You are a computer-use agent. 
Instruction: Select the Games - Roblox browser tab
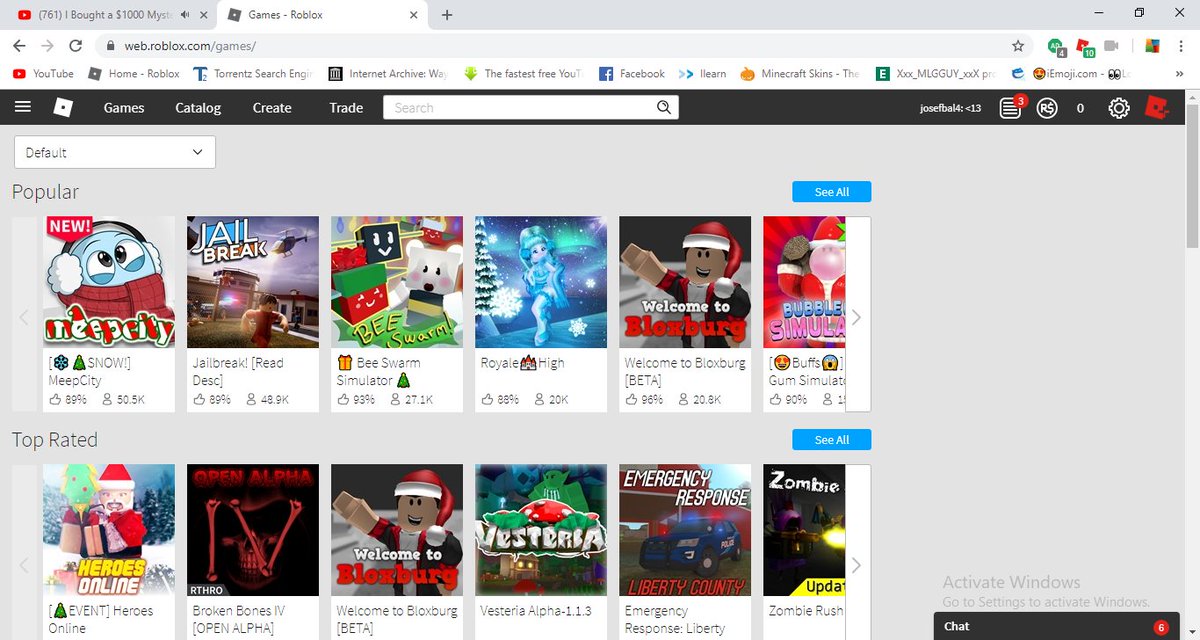tap(324, 15)
